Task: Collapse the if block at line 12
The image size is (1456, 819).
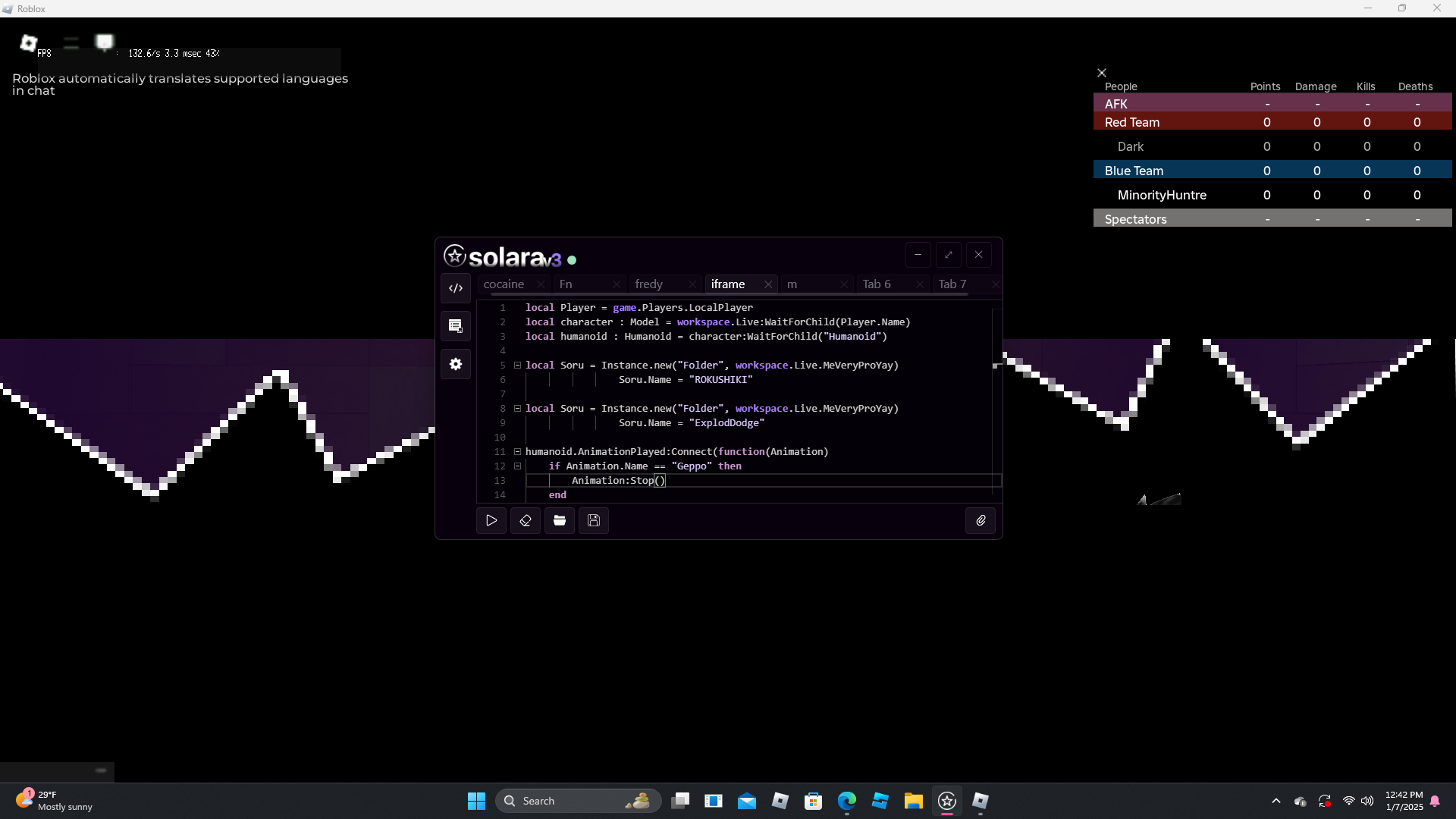Action: coord(518,466)
